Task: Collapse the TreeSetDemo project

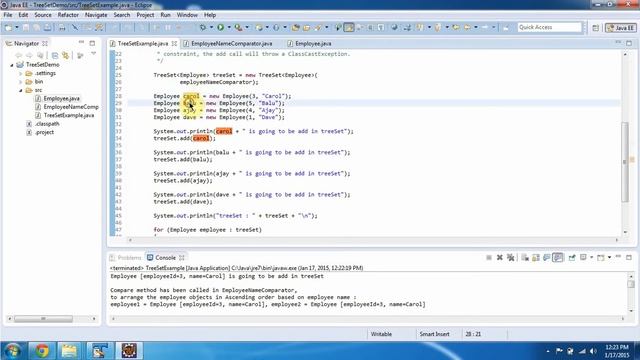Action: pos(12,65)
